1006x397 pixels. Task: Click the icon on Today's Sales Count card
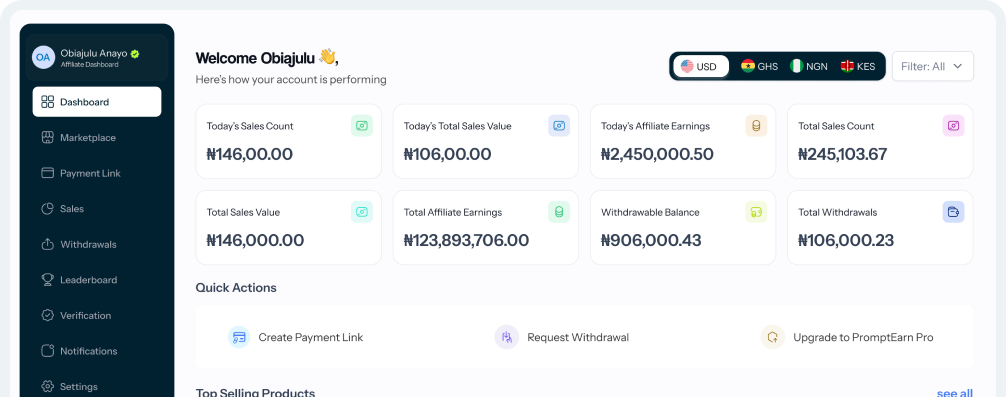[x=362, y=126]
